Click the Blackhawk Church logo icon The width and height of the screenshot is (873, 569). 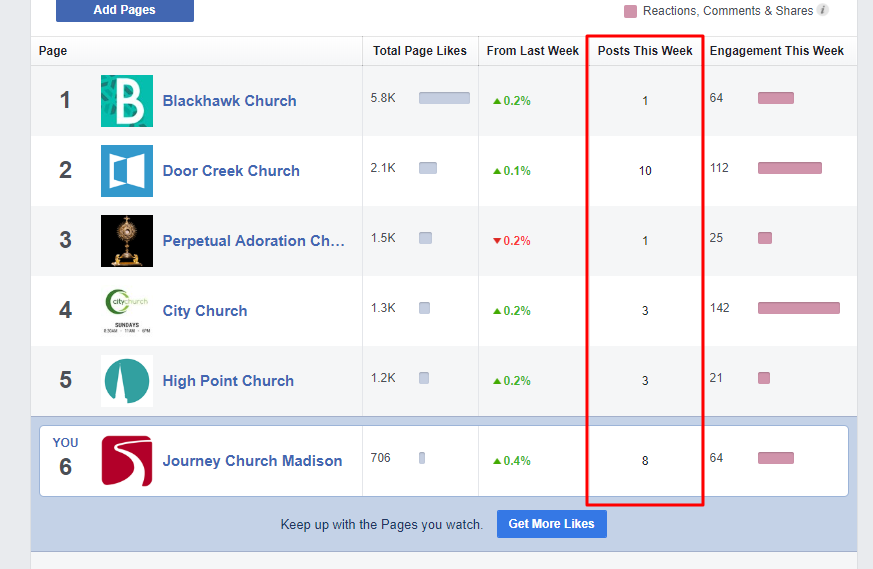[127, 101]
